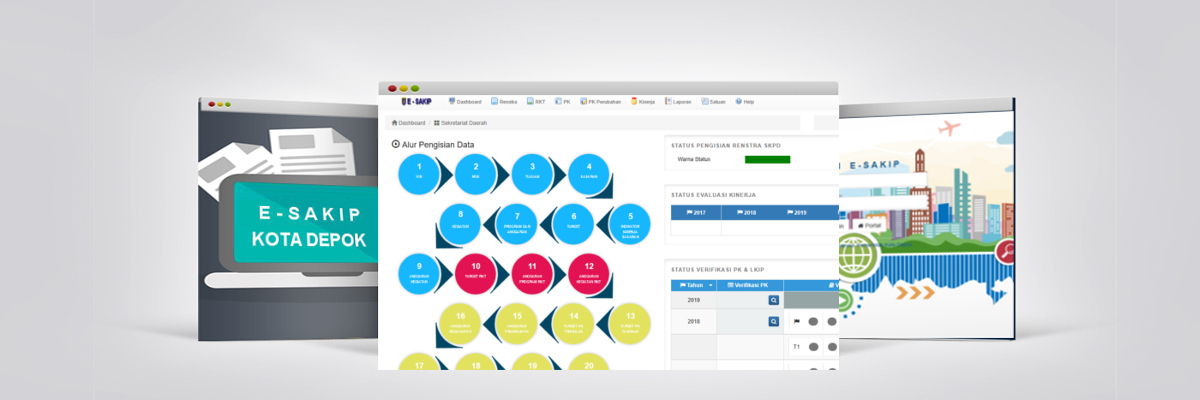This screenshot has width=1200, height=400.
Task: Click the Dashboard home breadcrumb link
Action: [409, 123]
